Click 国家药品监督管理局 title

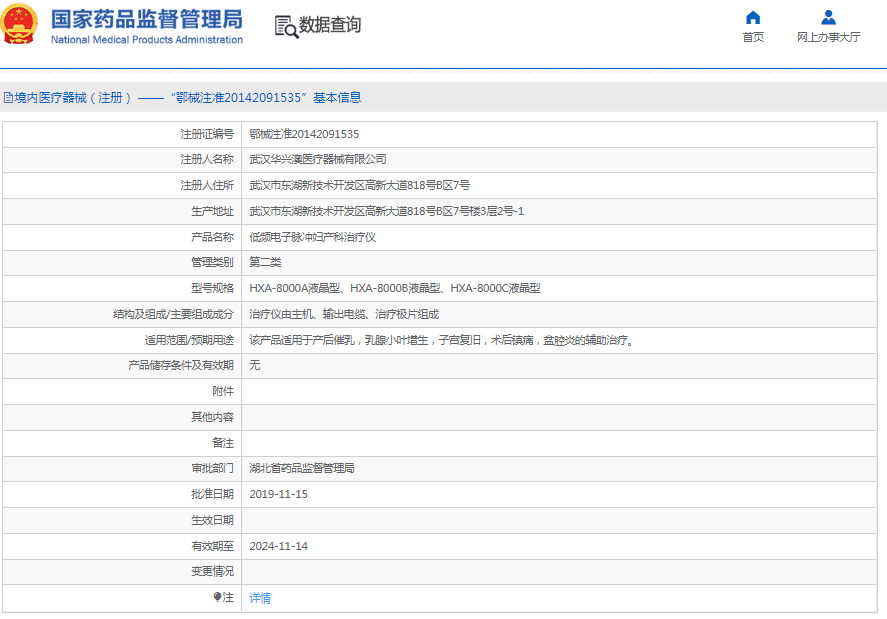[147, 19]
